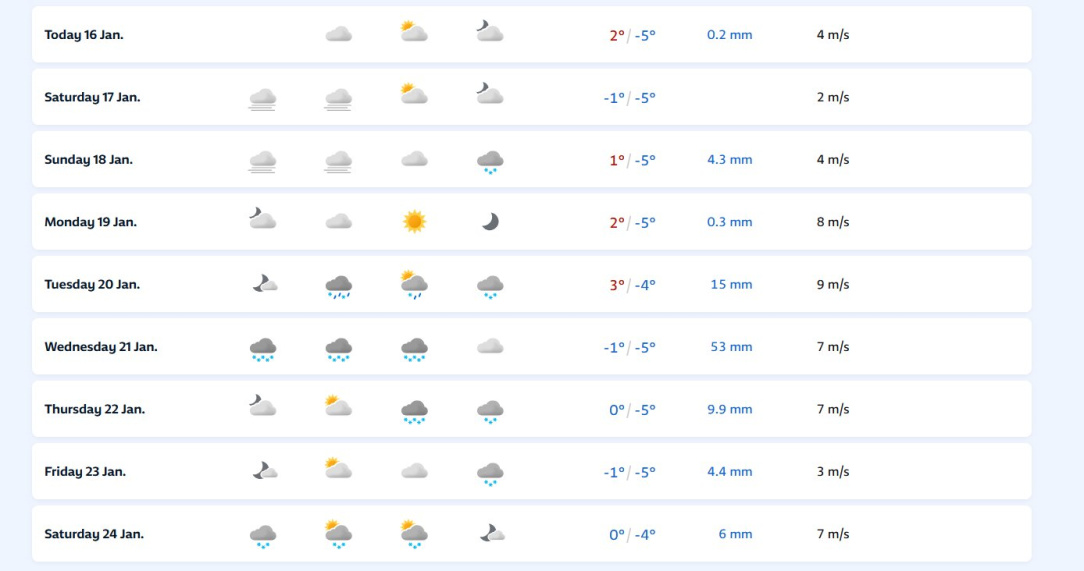Click the sun-and-cloud icon on Friday 23 Jan.

338,469
